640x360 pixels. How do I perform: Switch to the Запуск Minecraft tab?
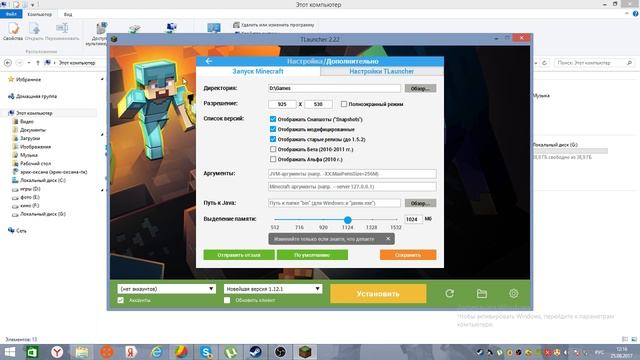pos(258,71)
